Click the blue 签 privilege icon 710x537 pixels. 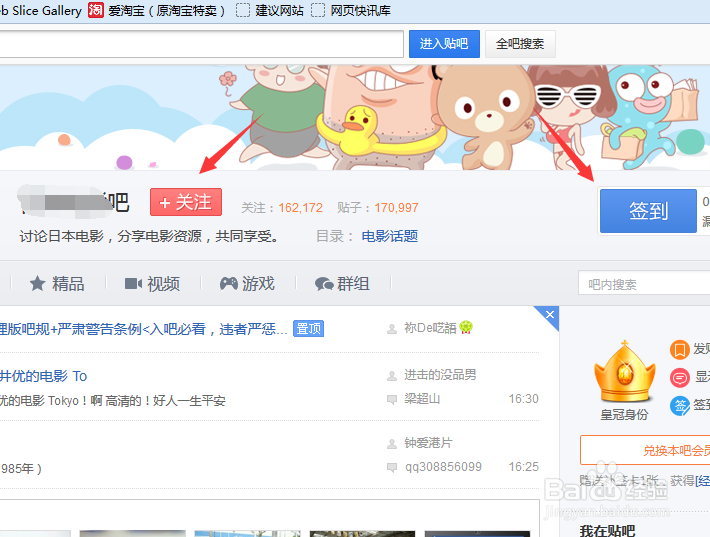point(680,405)
